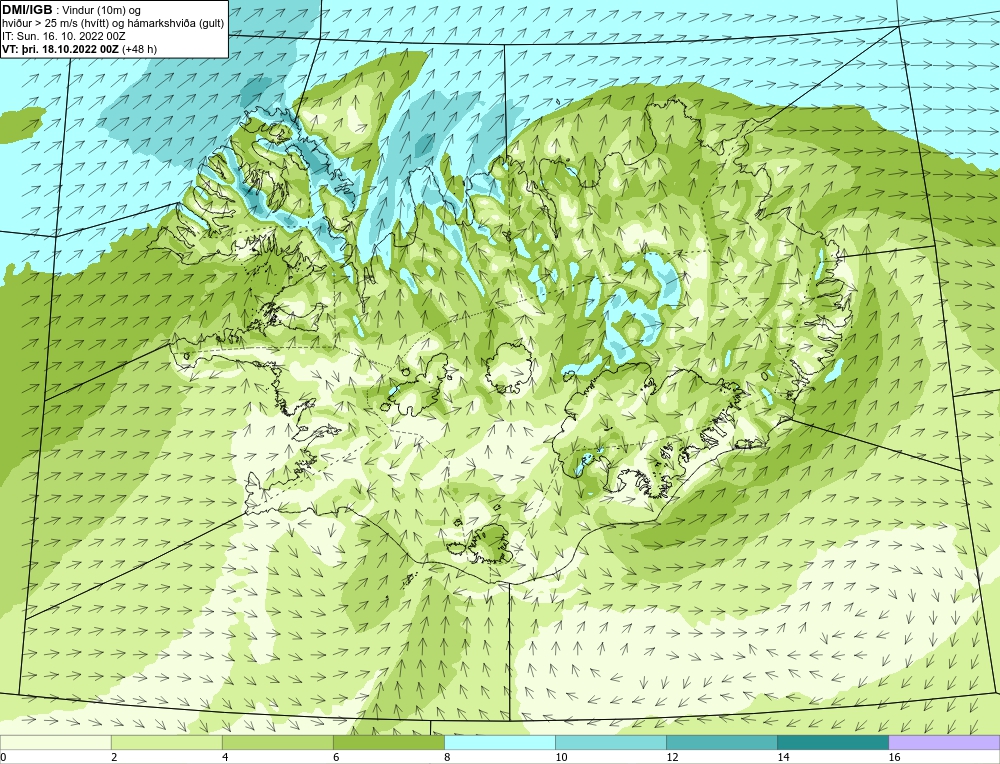
Task: Click the 0–2 m/s pale cream legend swatch
Action: [55, 742]
